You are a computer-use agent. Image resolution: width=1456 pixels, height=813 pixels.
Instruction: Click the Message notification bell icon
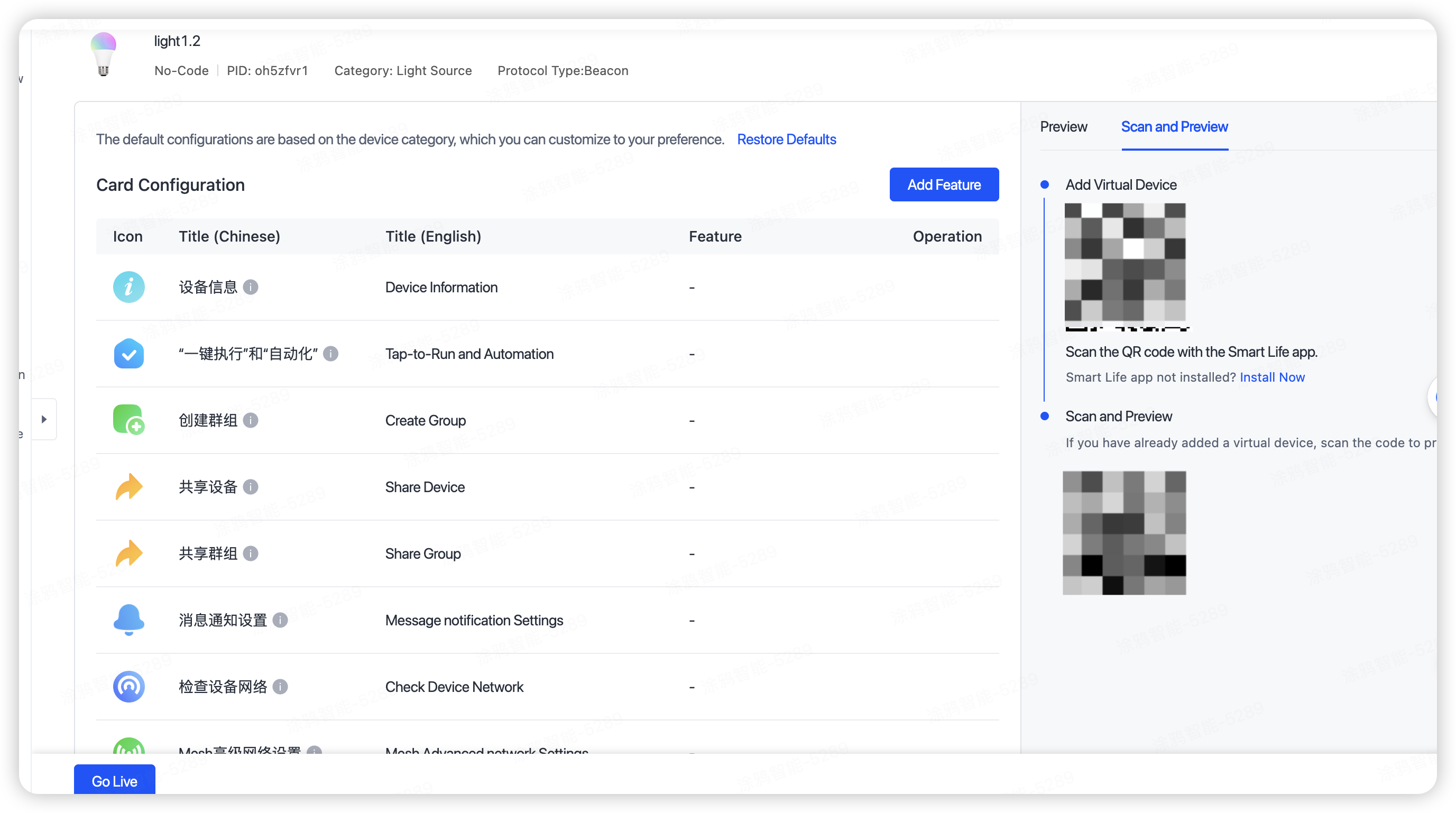click(x=129, y=620)
